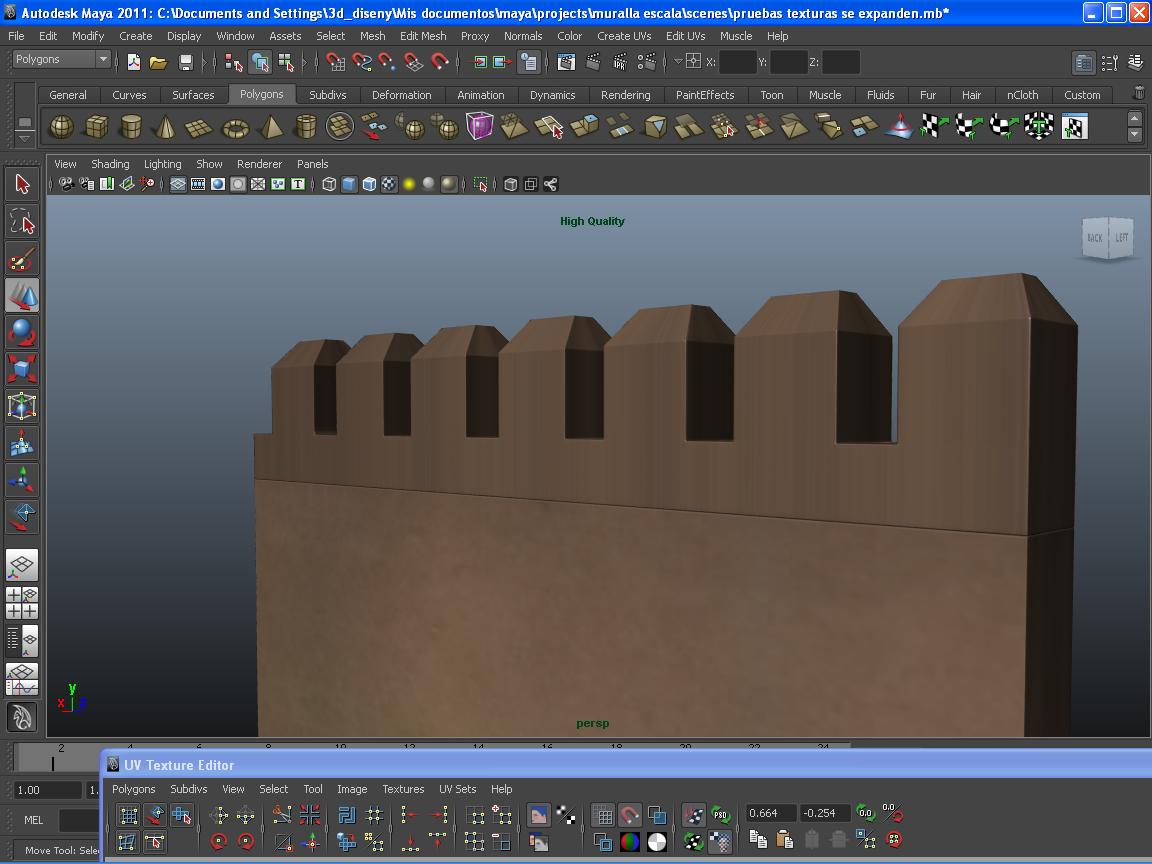Open the Muscle menu in main menubar
Screen dimensions: 1152x864
[x=735, y=36]
